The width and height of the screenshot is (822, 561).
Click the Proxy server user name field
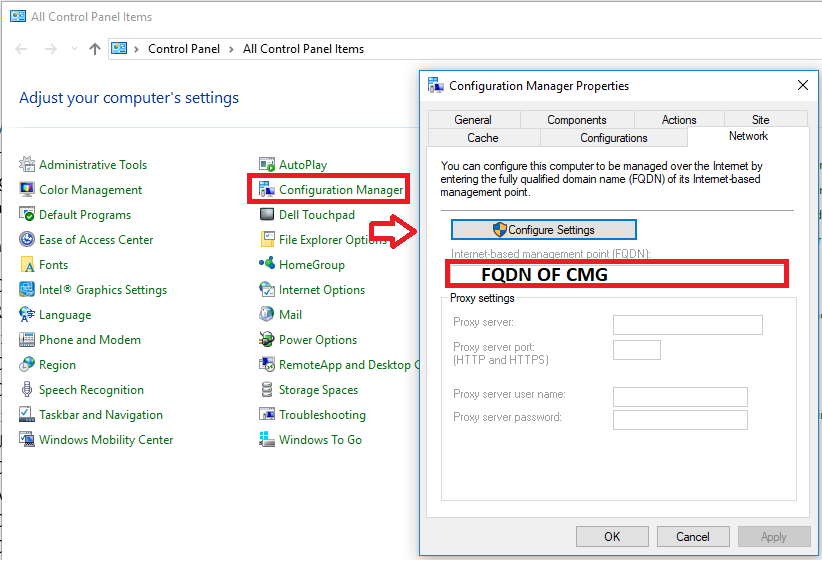680,397
